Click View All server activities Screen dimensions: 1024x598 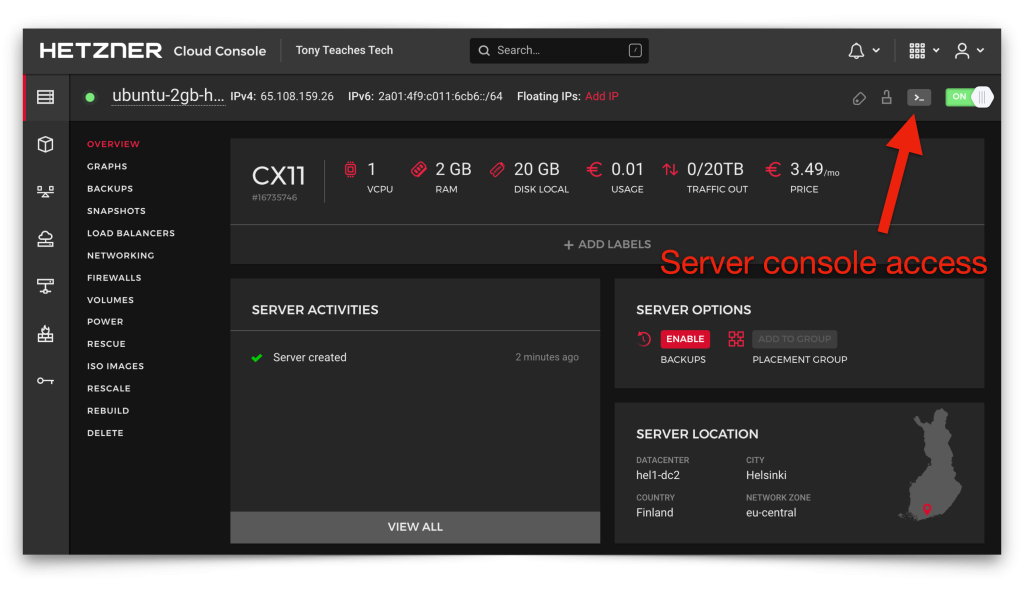click(x=415, y=527)
